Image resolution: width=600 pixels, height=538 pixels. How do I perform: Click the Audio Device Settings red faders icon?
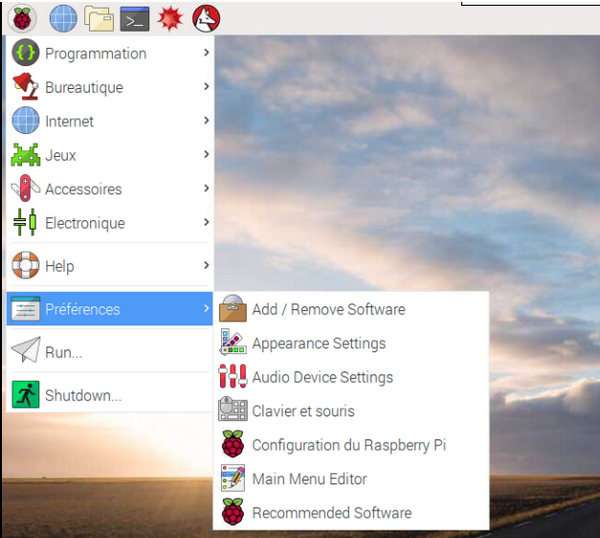[x=233, y=376]
